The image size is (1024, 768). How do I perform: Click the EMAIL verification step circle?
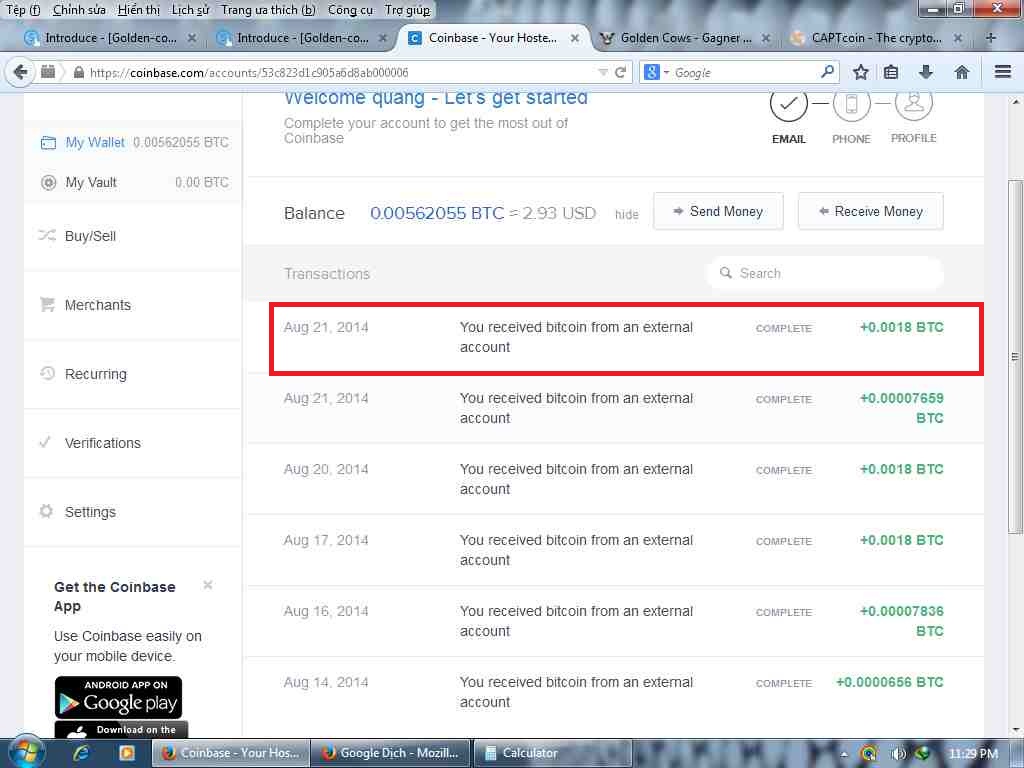click(788, 104)
